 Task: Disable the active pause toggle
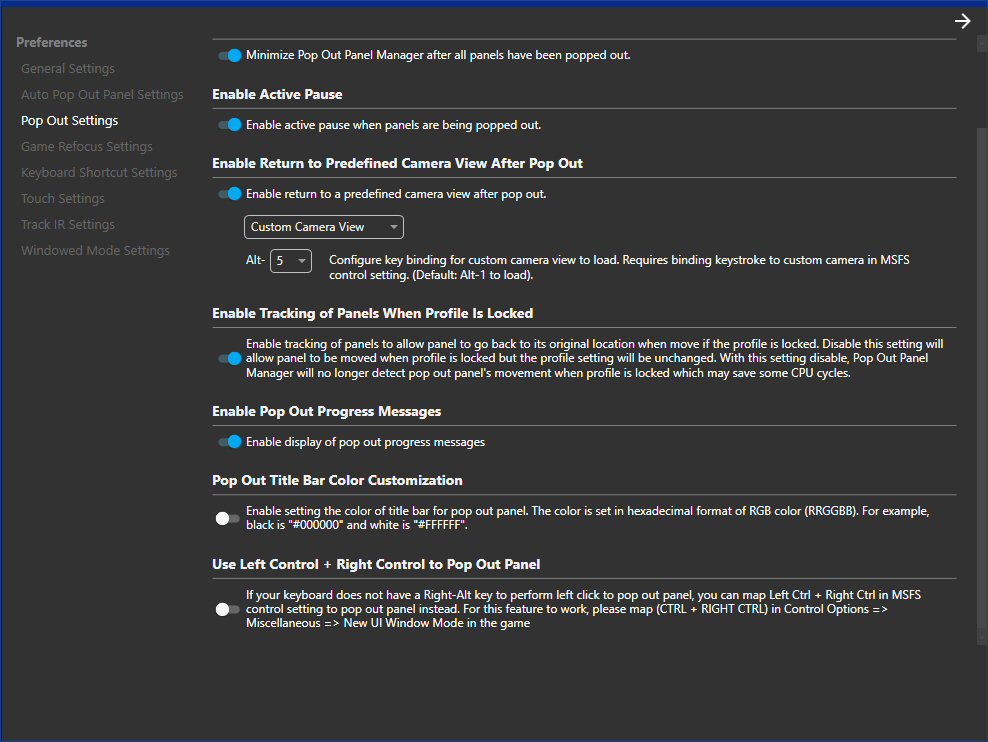pyautogui.click(x=230, y=125)
